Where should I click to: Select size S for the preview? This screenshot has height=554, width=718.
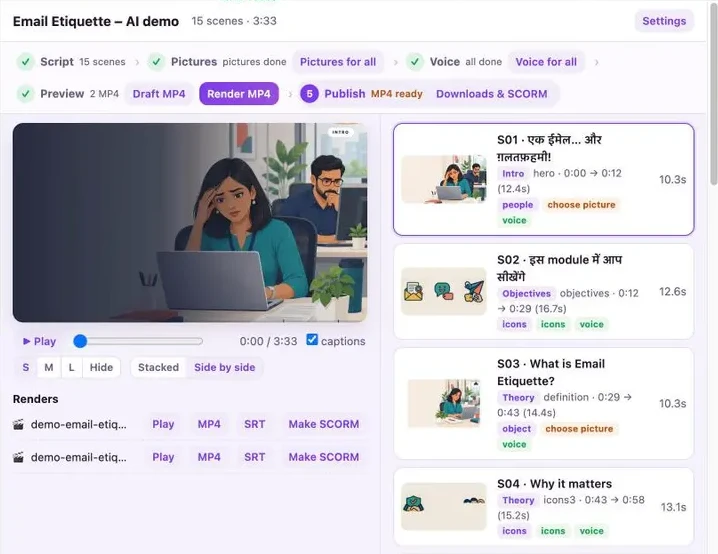[26, 367]
